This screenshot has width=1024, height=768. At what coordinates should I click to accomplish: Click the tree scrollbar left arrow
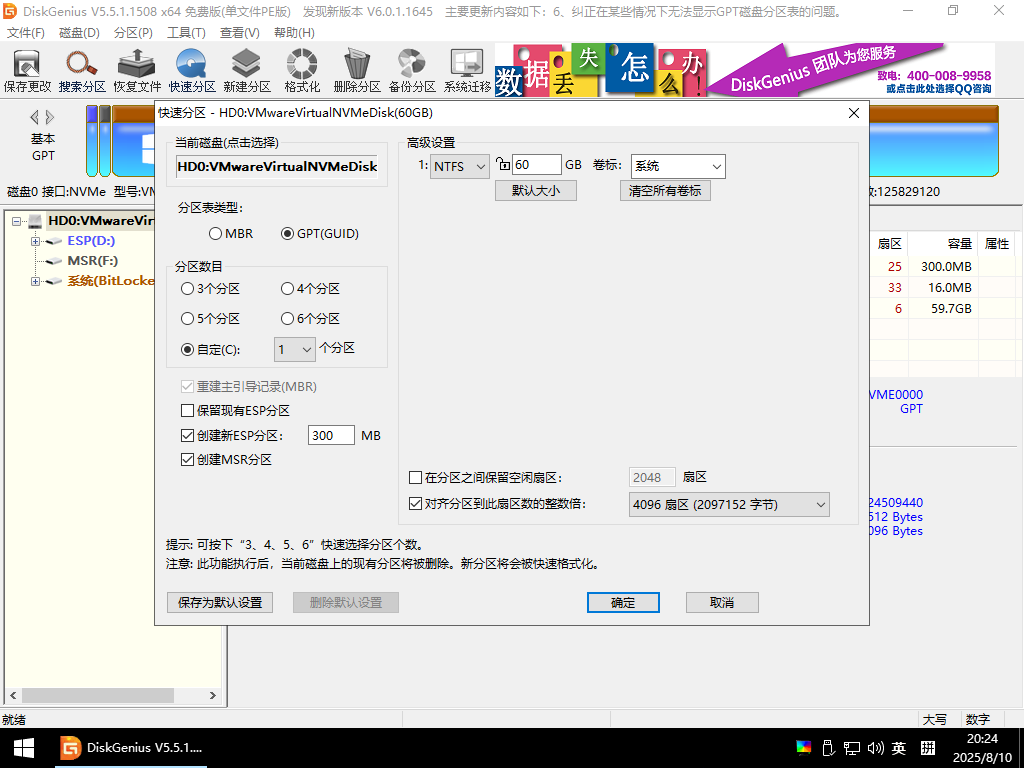point(13,696)
